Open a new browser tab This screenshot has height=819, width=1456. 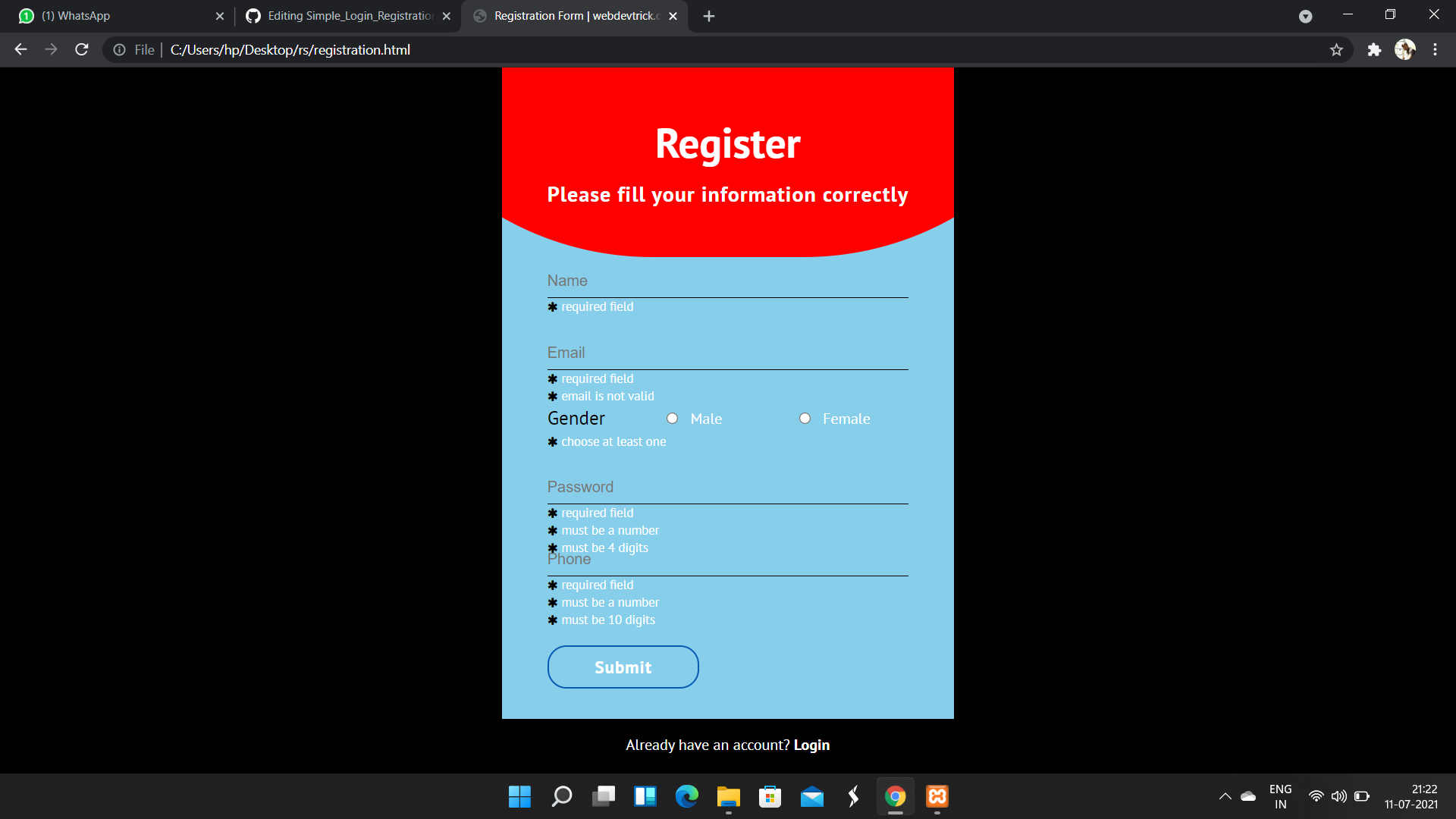[x=708, y=16]
